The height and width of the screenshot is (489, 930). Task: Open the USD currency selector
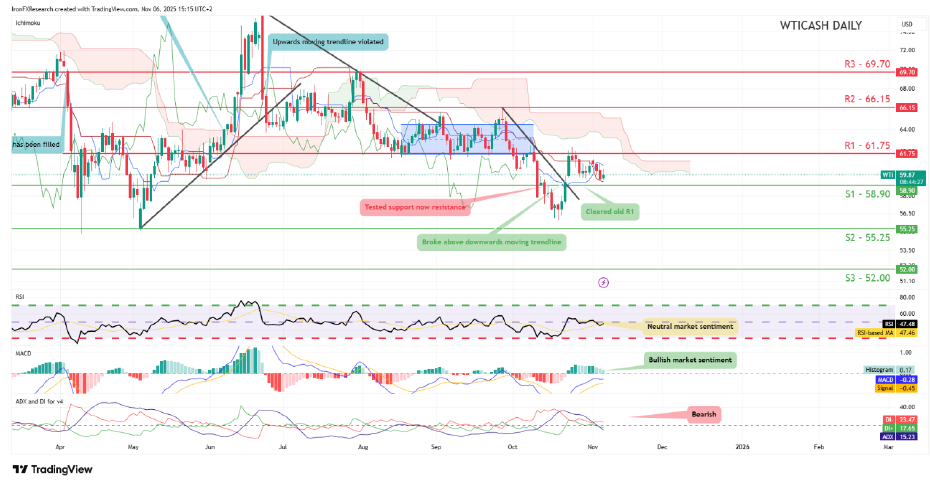pos(907,24)
